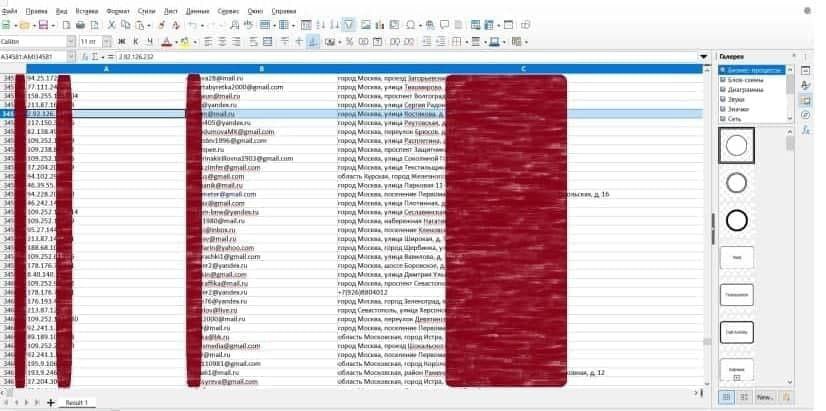Click the Sort ascending icon
Viewport: 826px width, 411px height.
(320, 25)
